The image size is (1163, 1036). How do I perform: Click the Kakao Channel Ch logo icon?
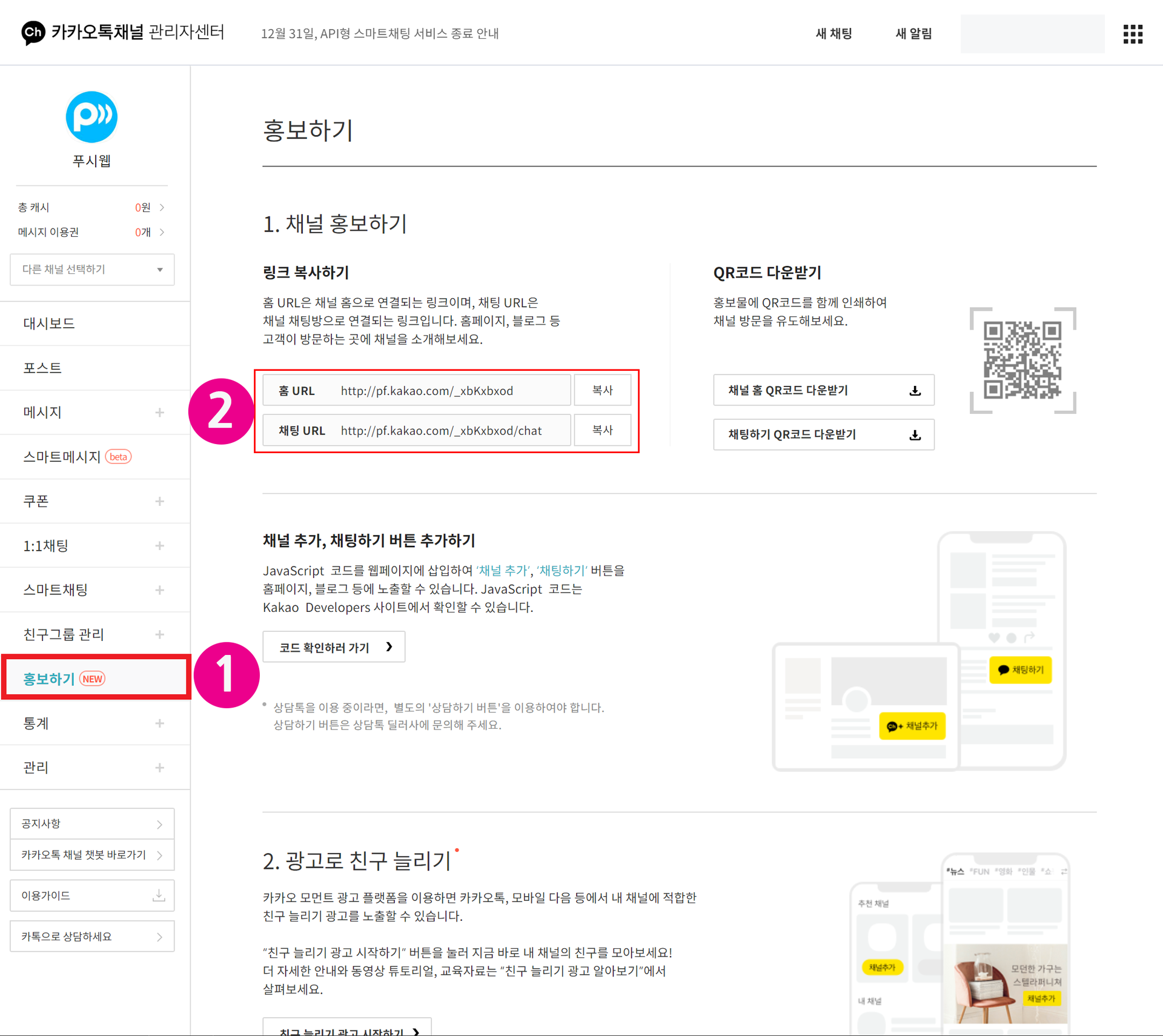[x=33, y=32]
